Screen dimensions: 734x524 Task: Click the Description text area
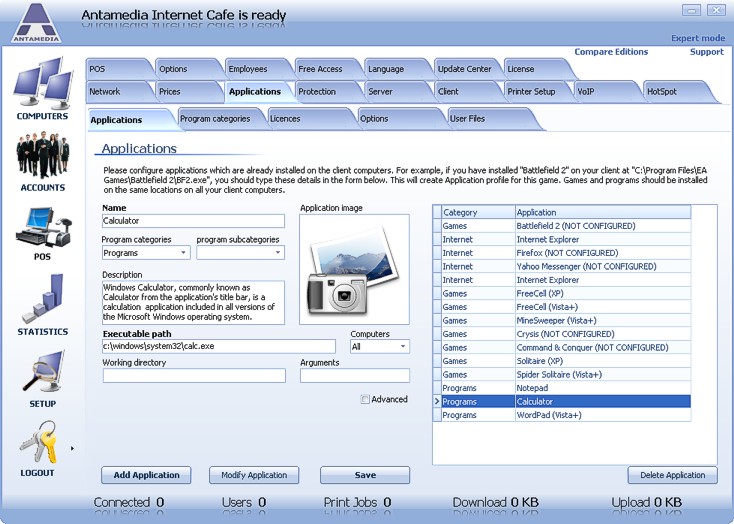pyautogui.click(x=193, y=303)
